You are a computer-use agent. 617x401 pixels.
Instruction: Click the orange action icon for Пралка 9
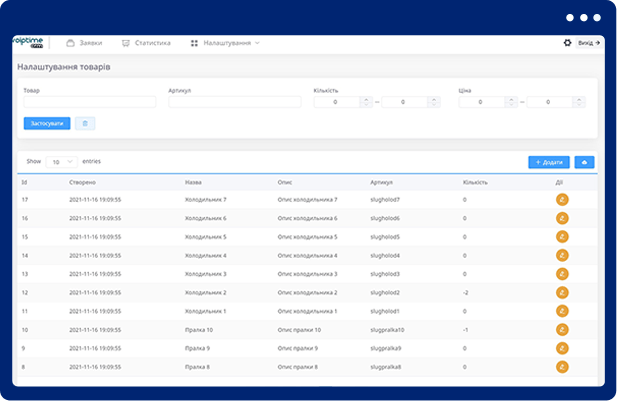click(562, 348)
